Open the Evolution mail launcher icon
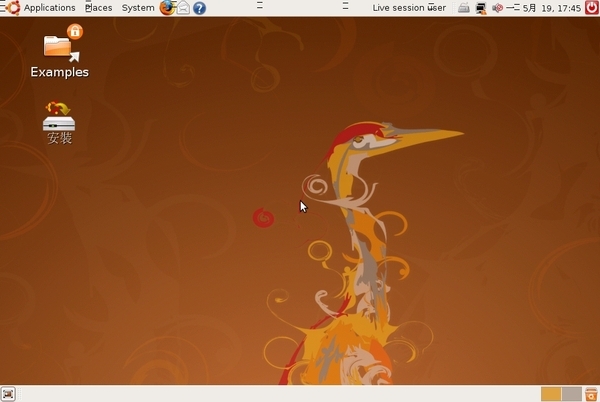The image size is (600, 402). point(183,8)
